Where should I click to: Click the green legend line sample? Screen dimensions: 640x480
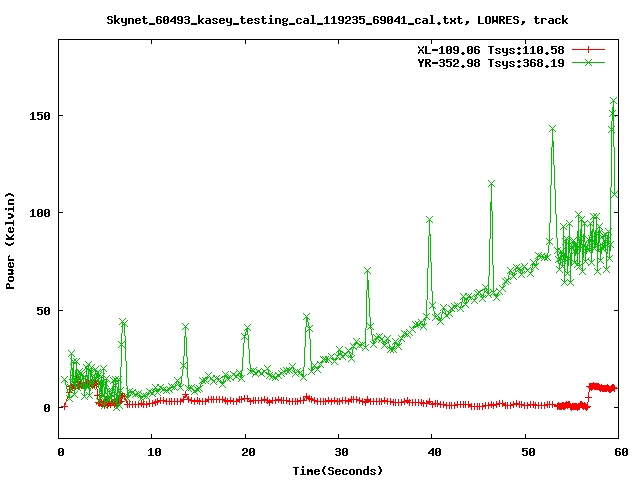click(x=588, y=62)
